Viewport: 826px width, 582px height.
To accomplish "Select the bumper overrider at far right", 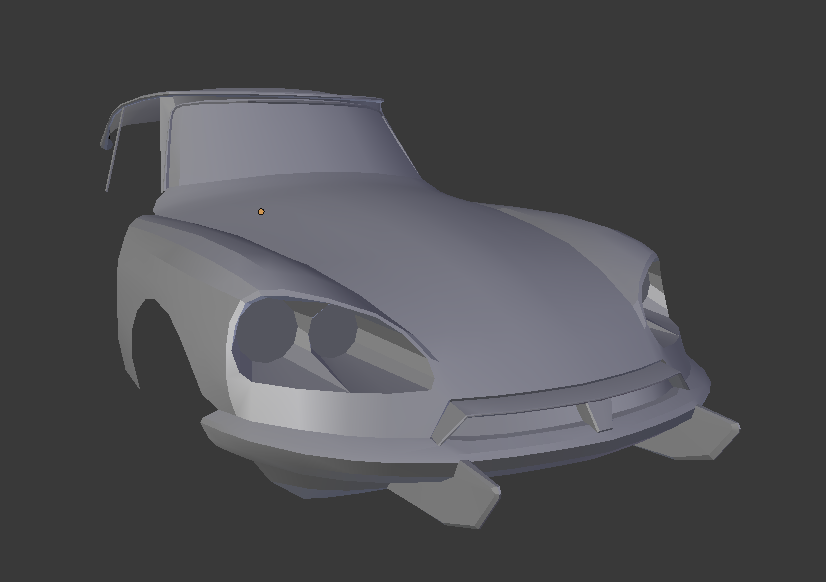I will pyautogui.click(x=710, y=432).
